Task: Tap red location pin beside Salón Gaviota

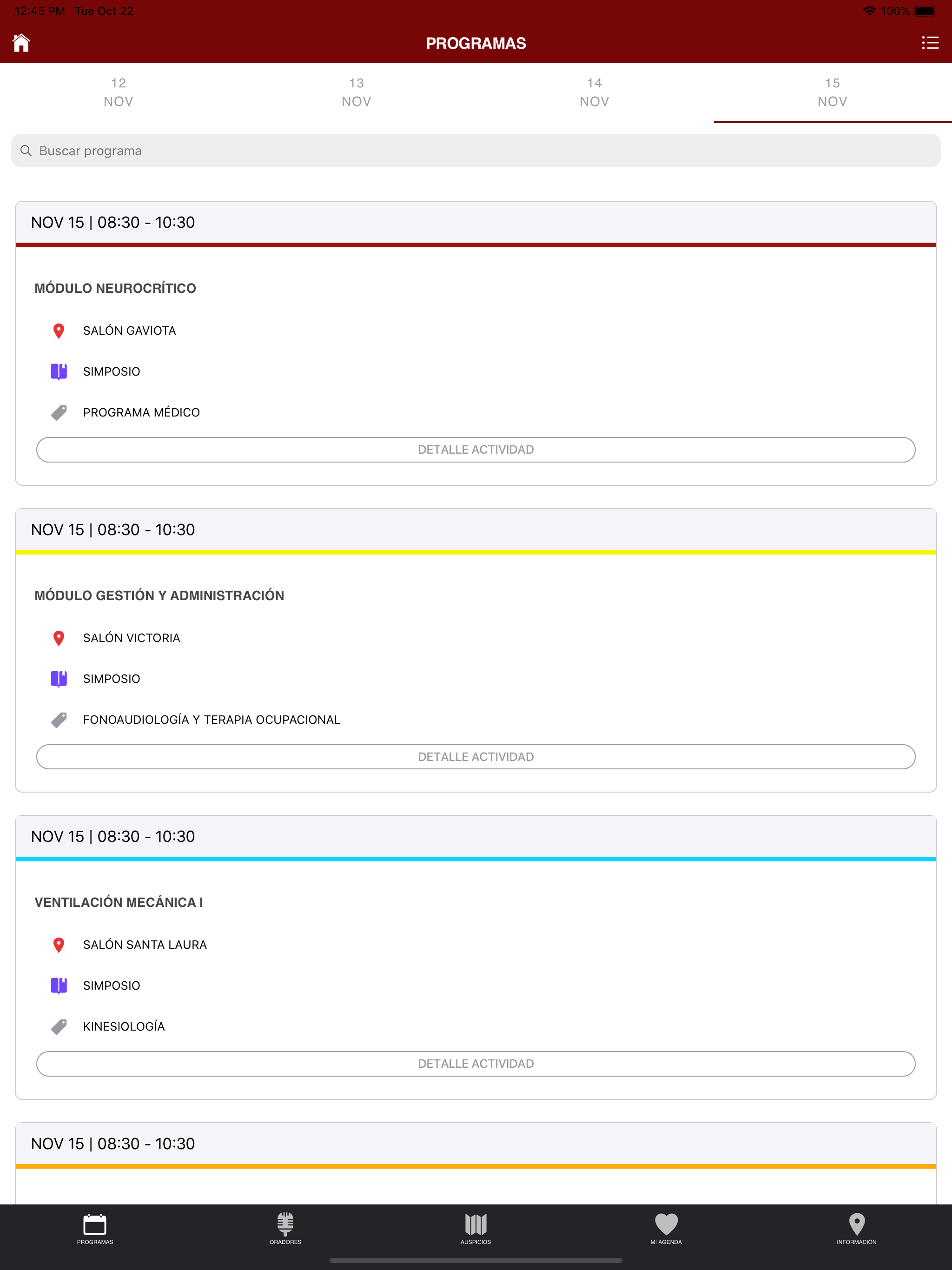Action: pos(59,331)
